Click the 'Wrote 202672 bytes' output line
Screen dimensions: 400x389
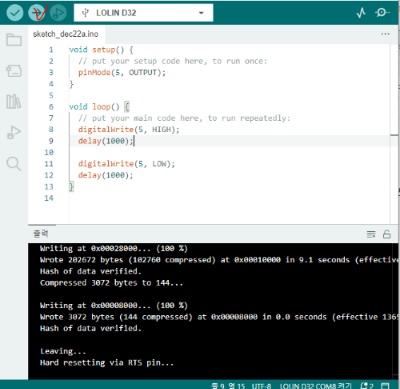pyautogui.click(x=220, y=260)
